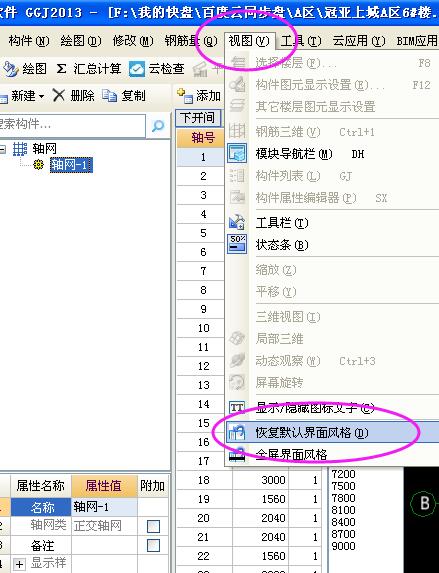Select 7200 in common values list

[x=343, y=474]
